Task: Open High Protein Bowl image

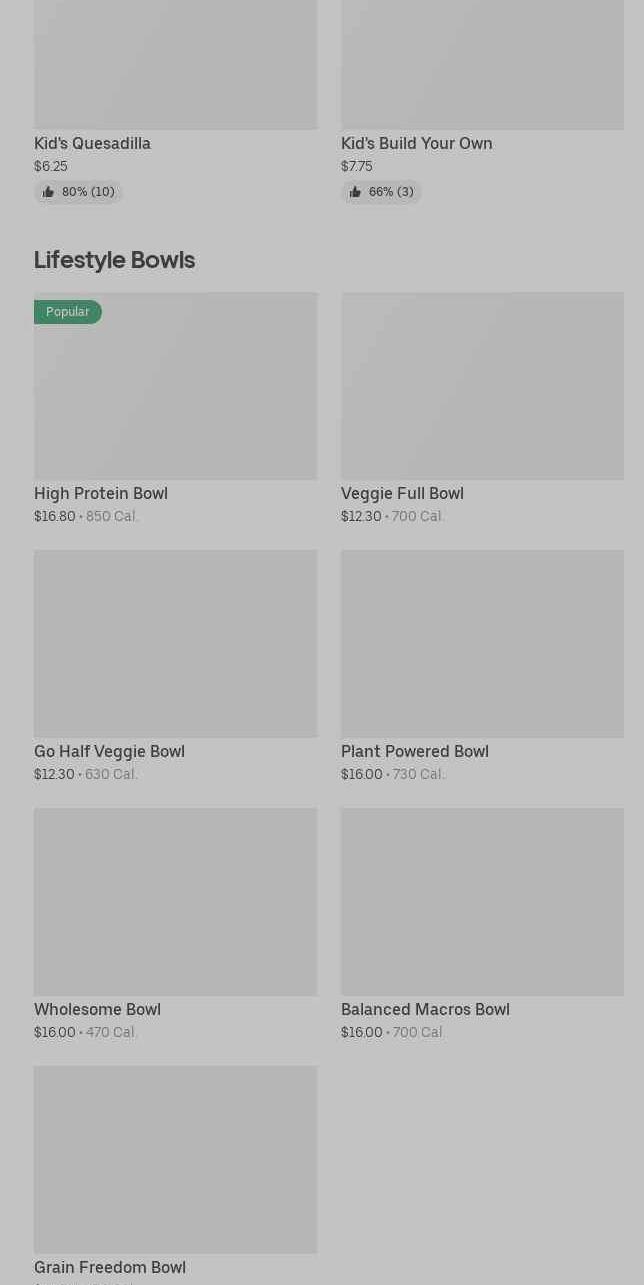Action: 175,386
